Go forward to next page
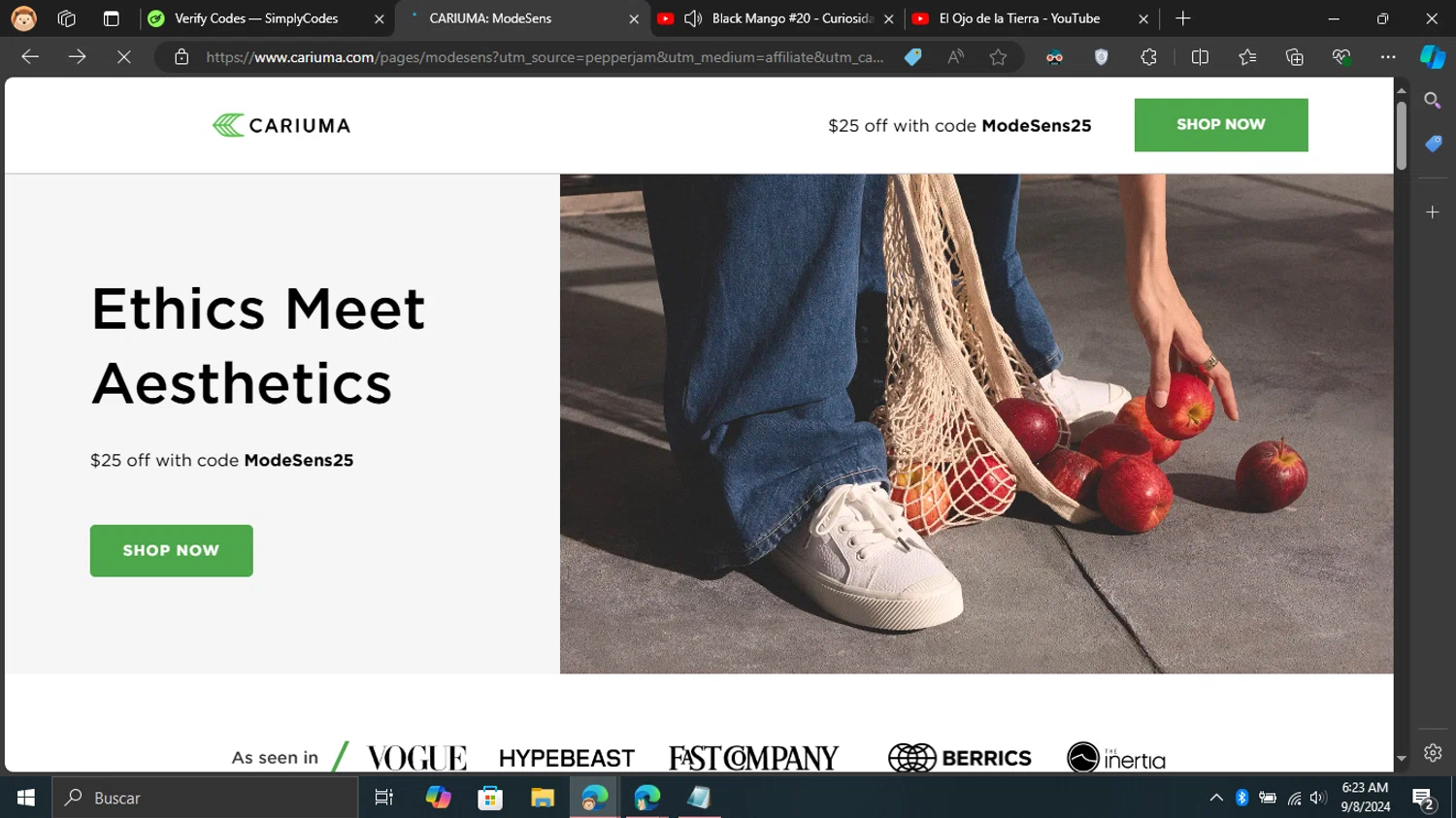Viewport: 1456px width, 818px height. point(77,57)
